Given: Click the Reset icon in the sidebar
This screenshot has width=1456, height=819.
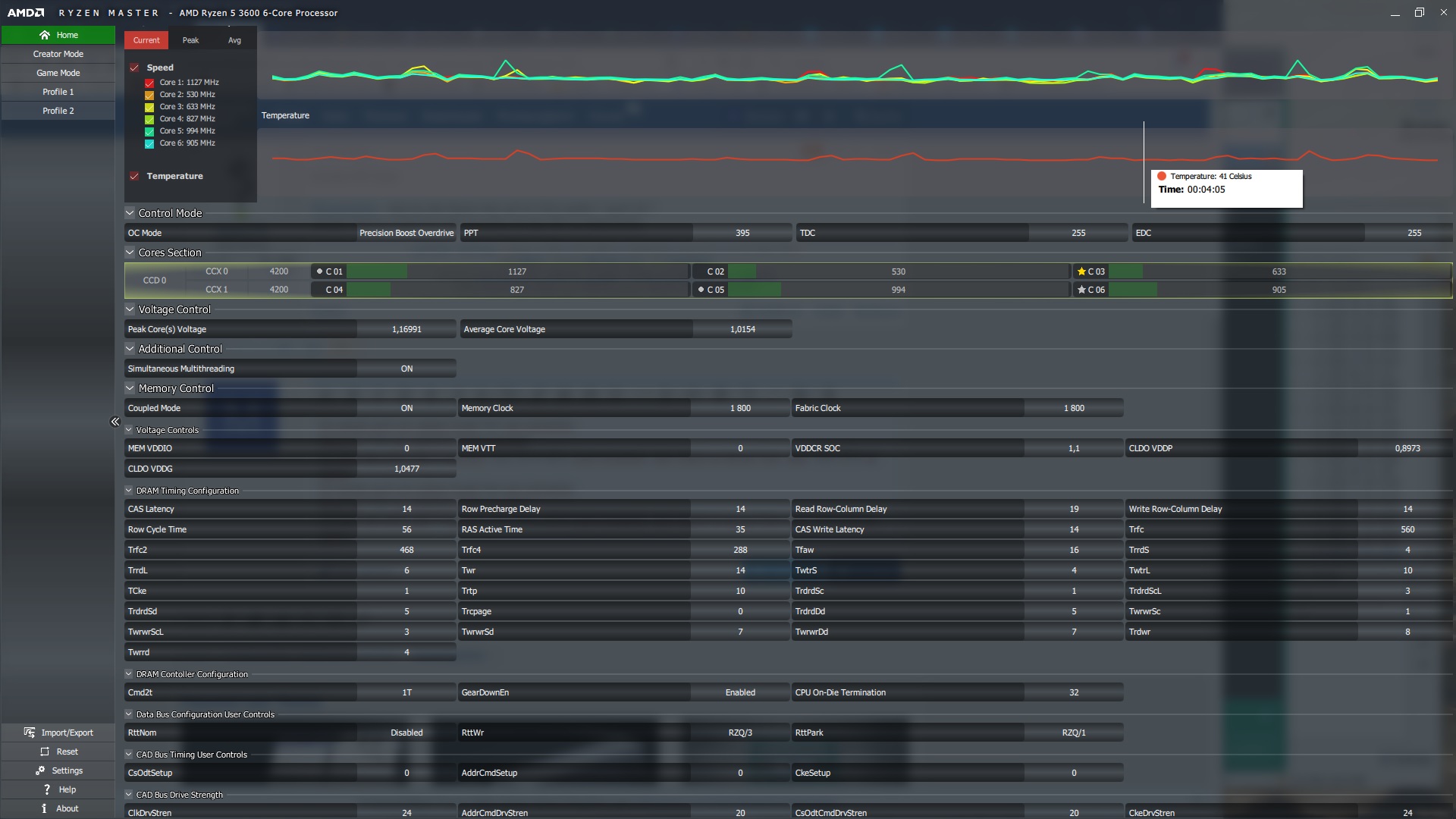Looking at the screenshot, I should tap(45, 752).
